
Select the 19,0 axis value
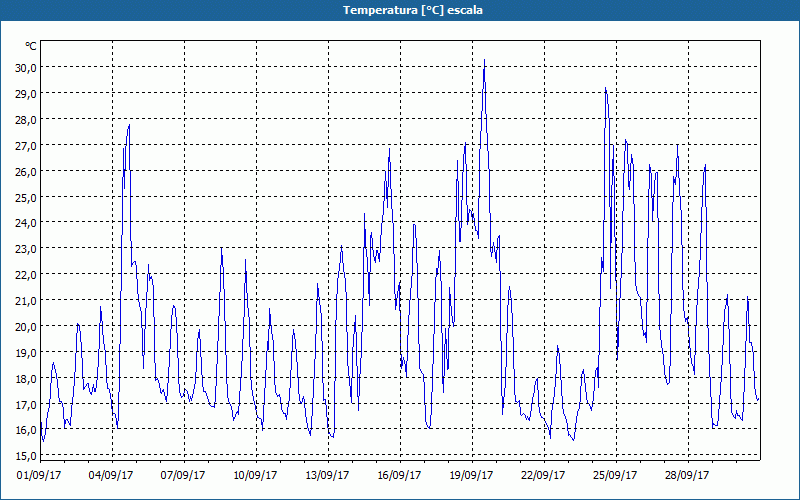click(x=26, y=352)
